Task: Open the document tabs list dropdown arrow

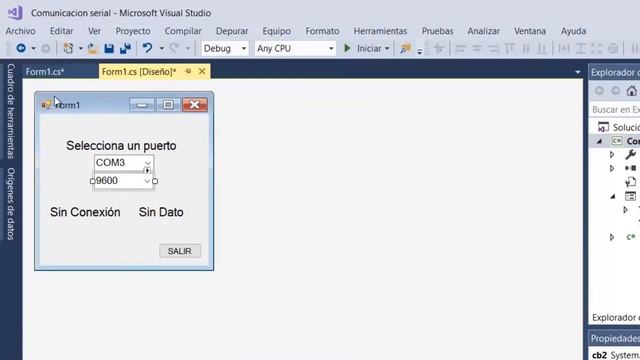Action: click(x=578, y=72)
